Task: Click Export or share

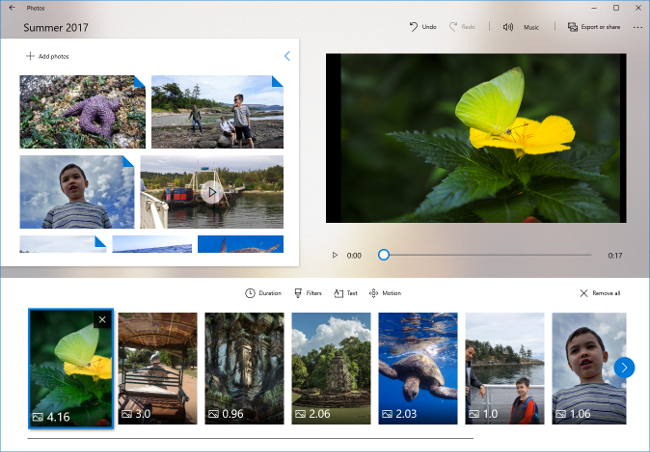Action: [594, 27]
